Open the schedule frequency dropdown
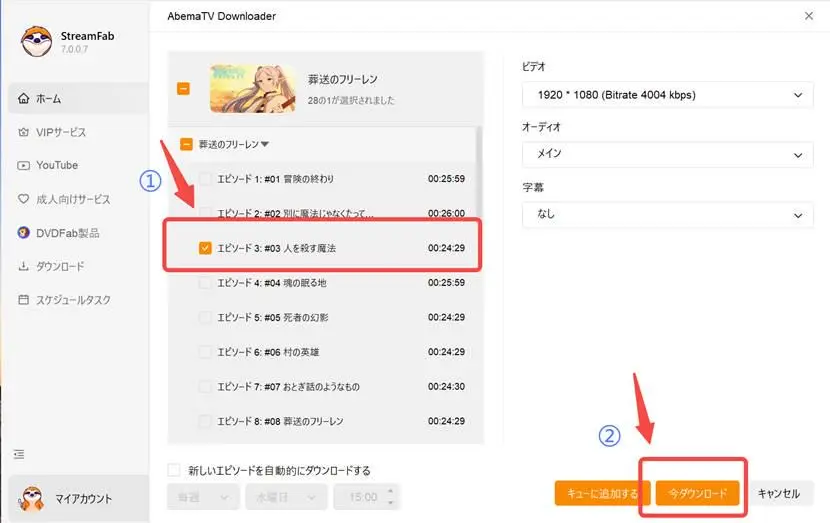This screenshot has width=830, height=523. click(x=203, y=497)
